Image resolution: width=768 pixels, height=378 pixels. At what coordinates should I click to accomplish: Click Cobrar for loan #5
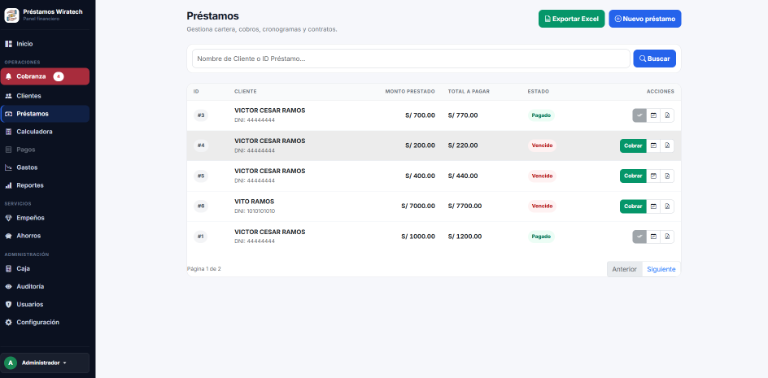pyautogui.click(x=633, y=176)
